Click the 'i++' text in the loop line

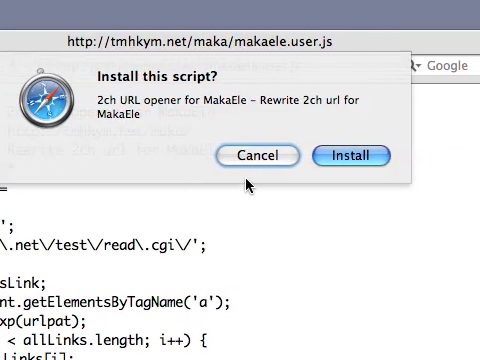tap(171, 340)
